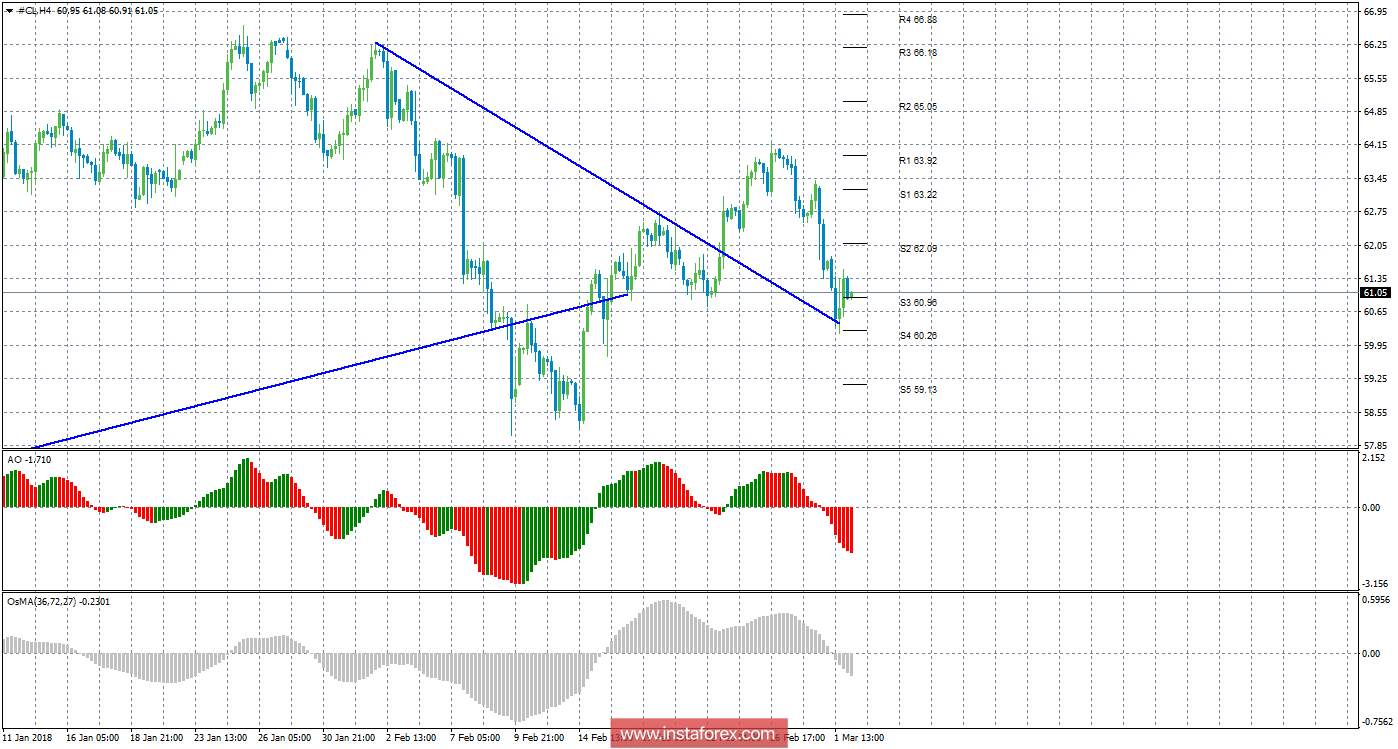Screen dimensions: 1398x749
Task: Select the R2 65.05 resistance label
Action: (x=917, y=106)
